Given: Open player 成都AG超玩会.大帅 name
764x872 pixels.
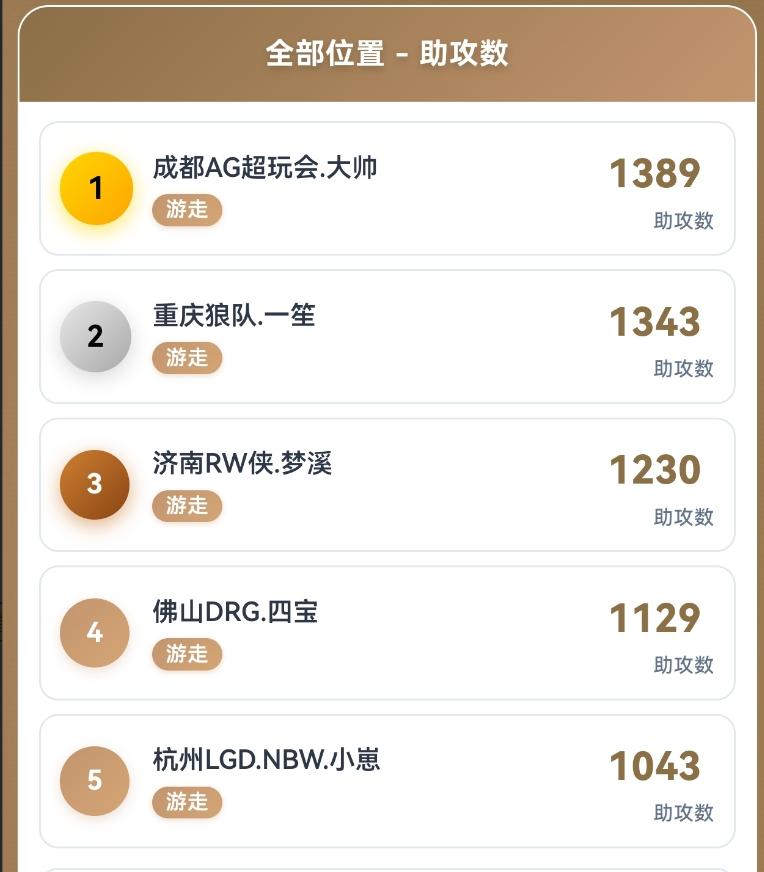Looking at the screenshot, I should pos(265,167).
